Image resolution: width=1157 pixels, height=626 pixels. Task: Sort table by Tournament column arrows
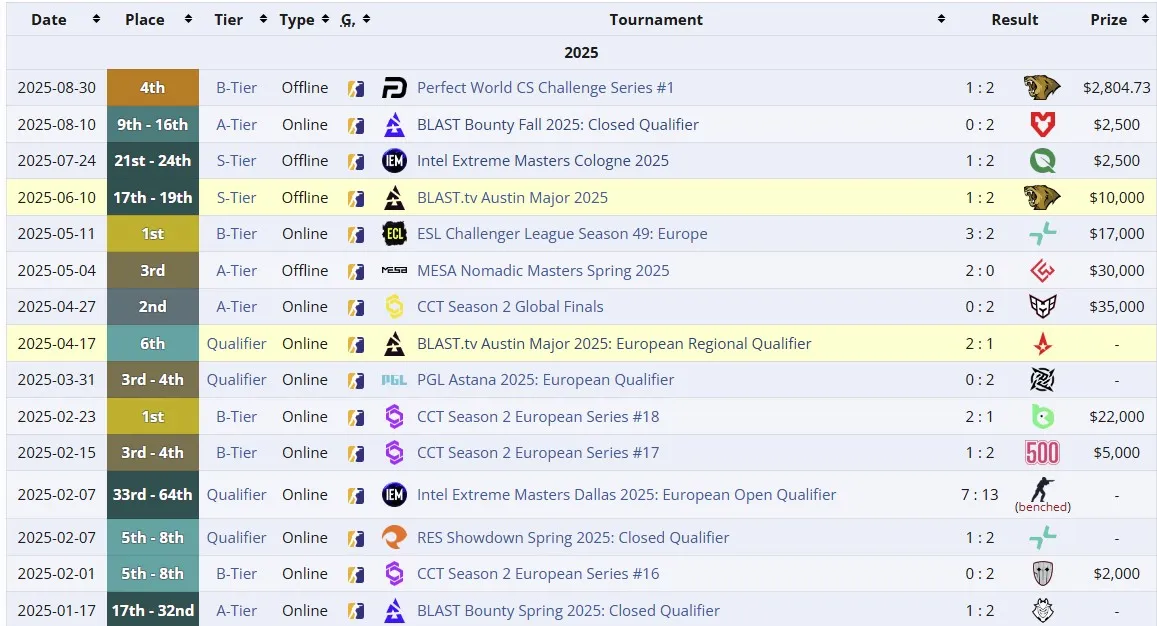[x=941, y=19]
